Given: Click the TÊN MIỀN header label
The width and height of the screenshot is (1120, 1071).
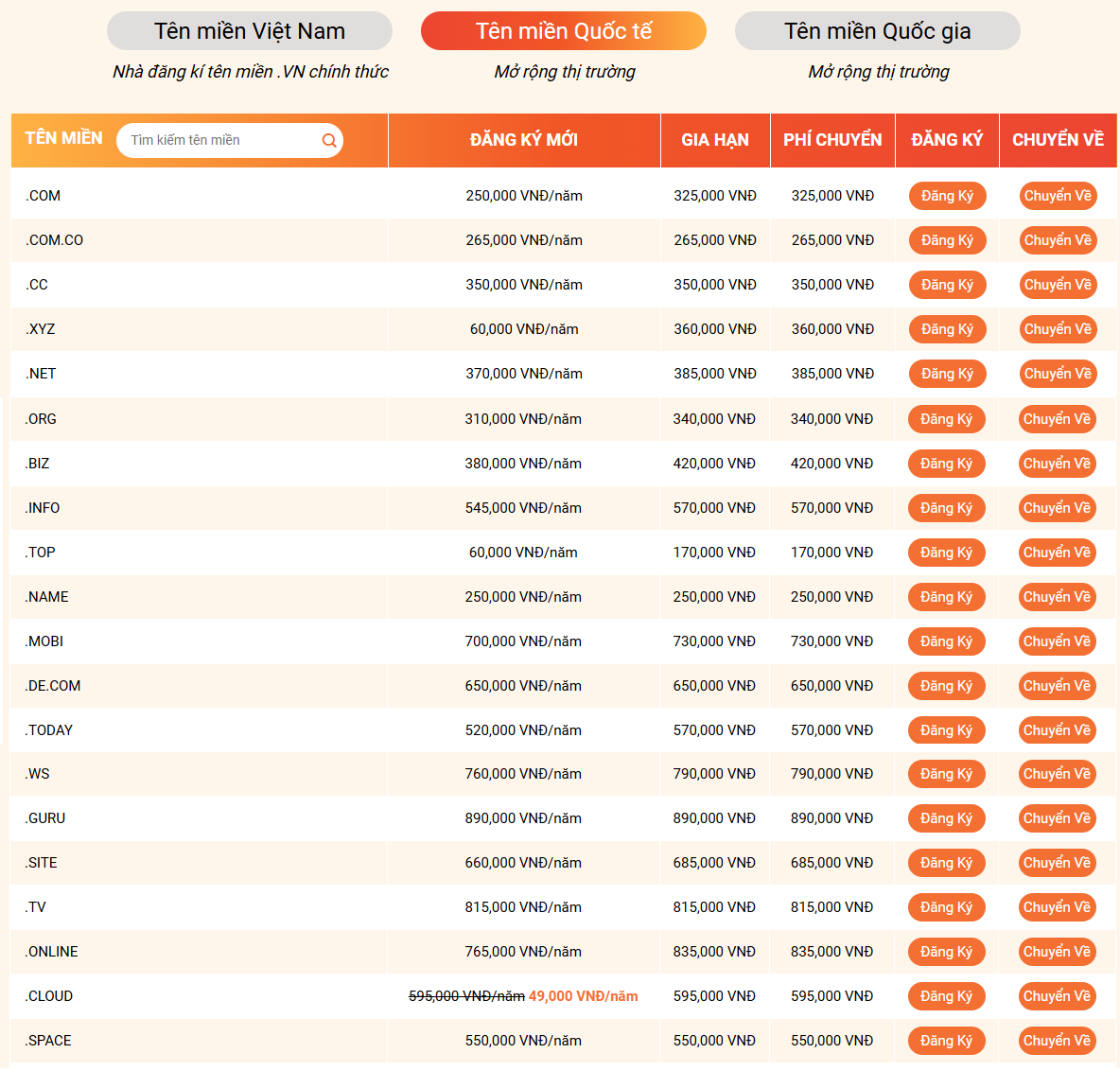Looking at the screenshot, I should tap(63, 139).
